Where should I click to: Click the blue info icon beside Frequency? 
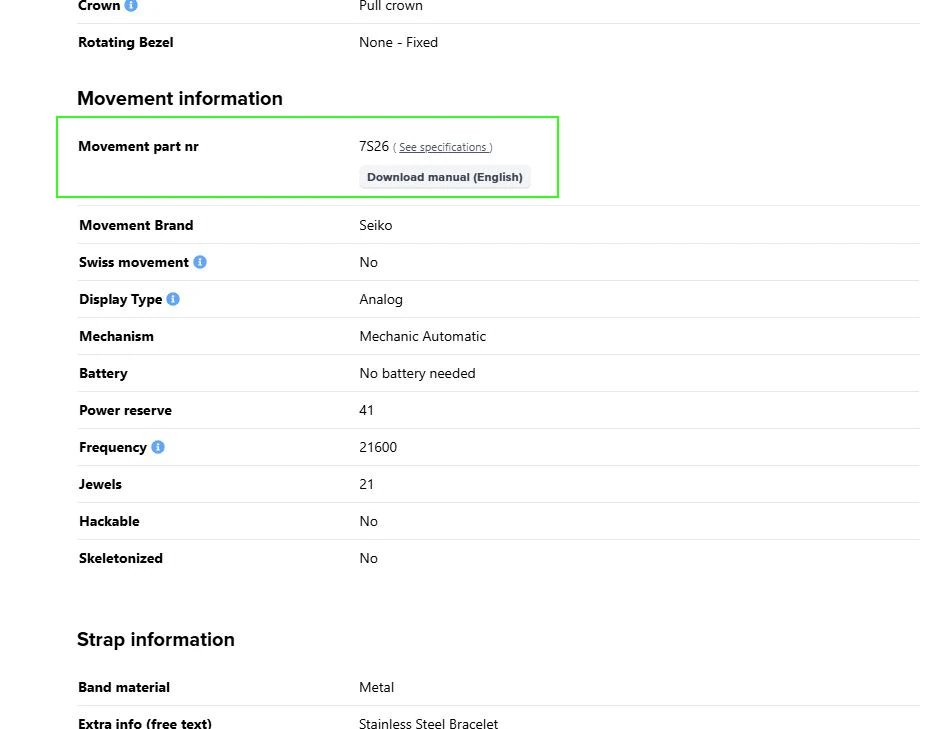tap(158, 447)
